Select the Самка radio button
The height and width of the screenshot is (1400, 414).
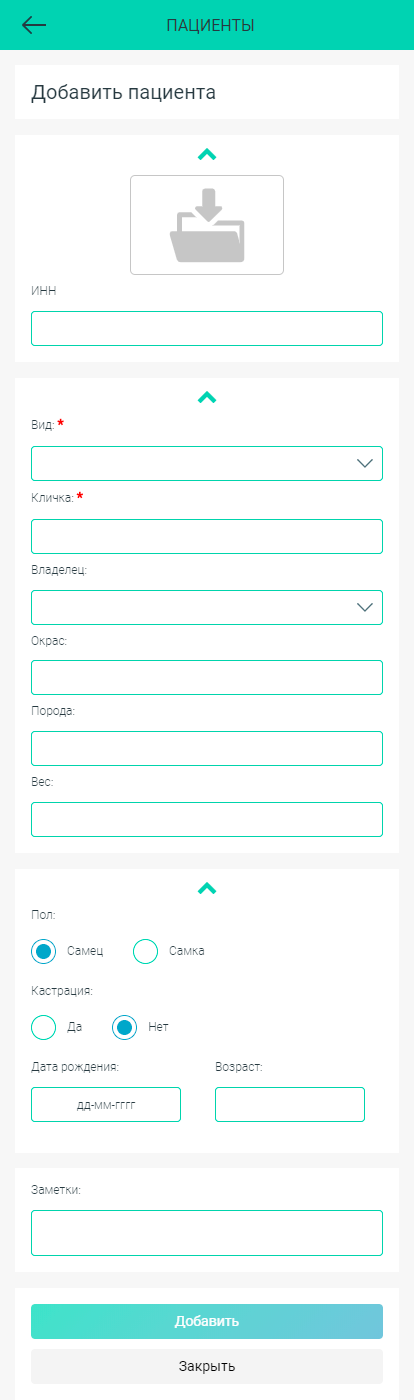(146, 951)
